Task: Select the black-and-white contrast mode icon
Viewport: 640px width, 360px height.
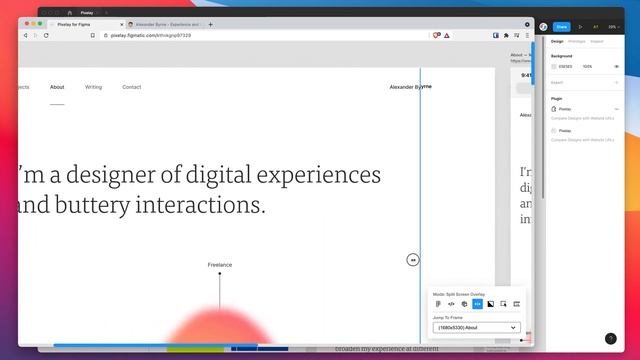Action: [491, 304]
